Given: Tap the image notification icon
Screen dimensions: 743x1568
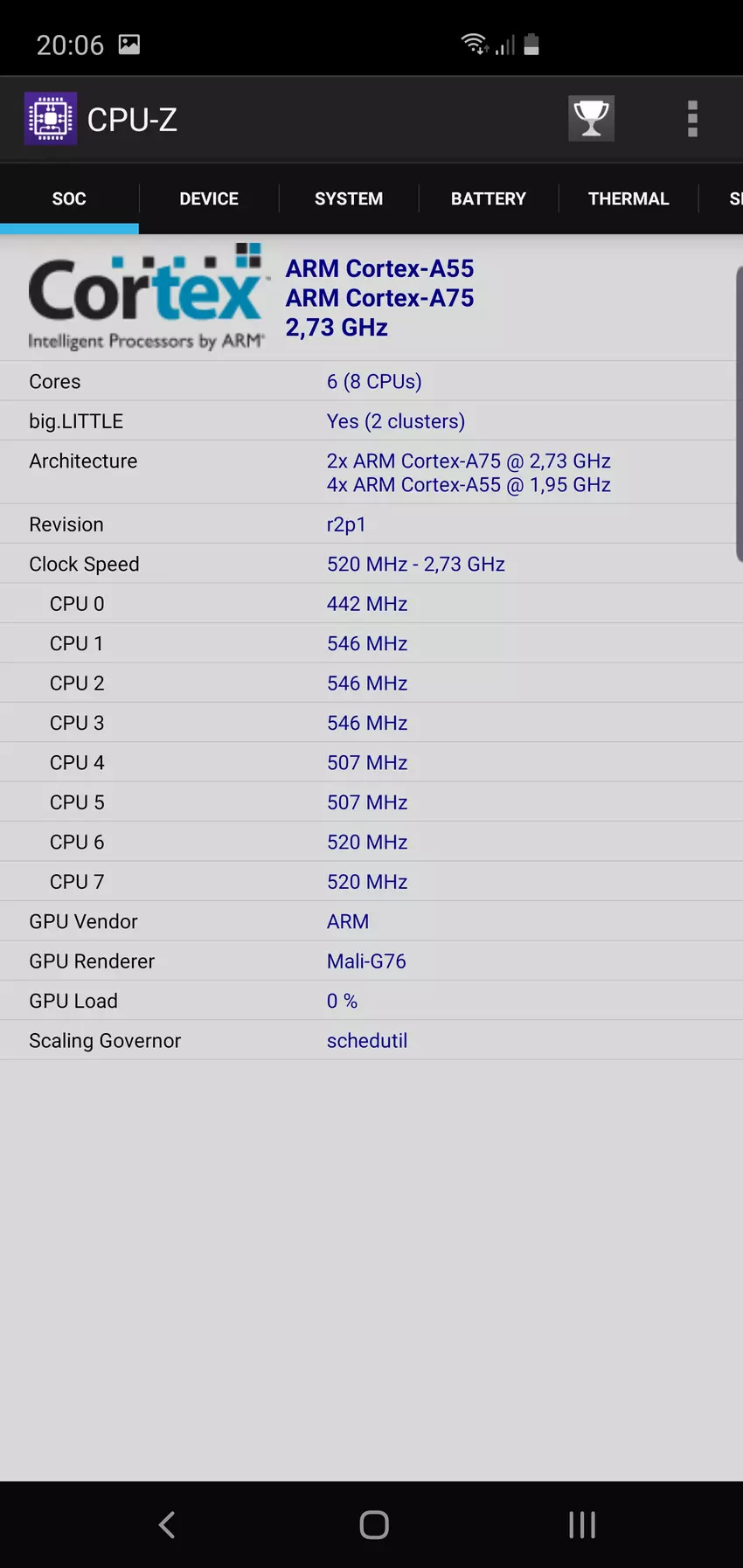Looking at the screenshot, I should pyautogui.click(x=129, y=45).
